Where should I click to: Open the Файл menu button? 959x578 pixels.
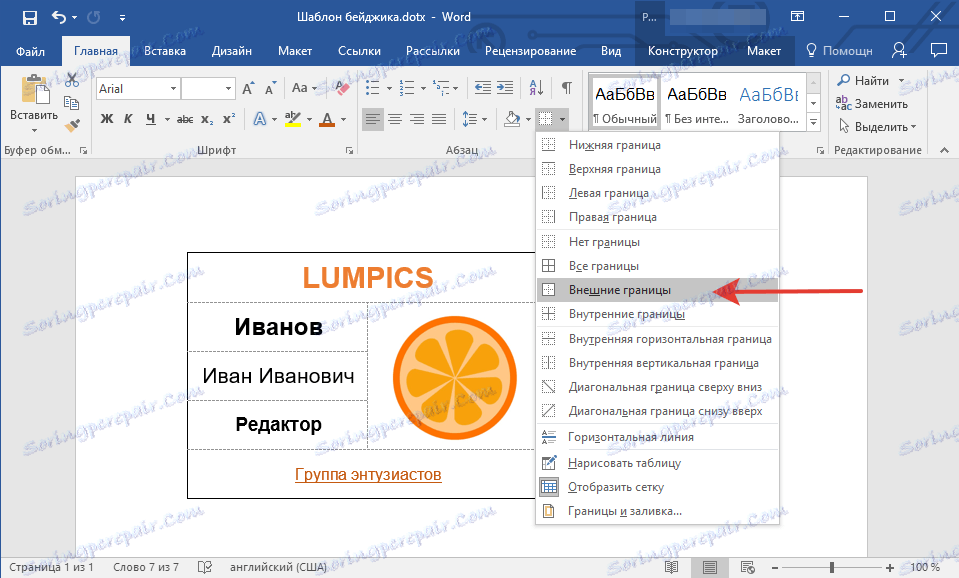tap(30, 51)
